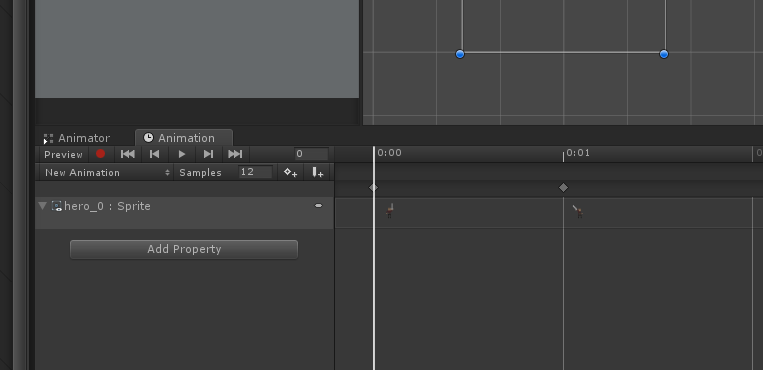The width and height of the screenshot is (763, 370).
Task: Focus the Samples value field
Action: pyautogui.click(x=255, y=172)
